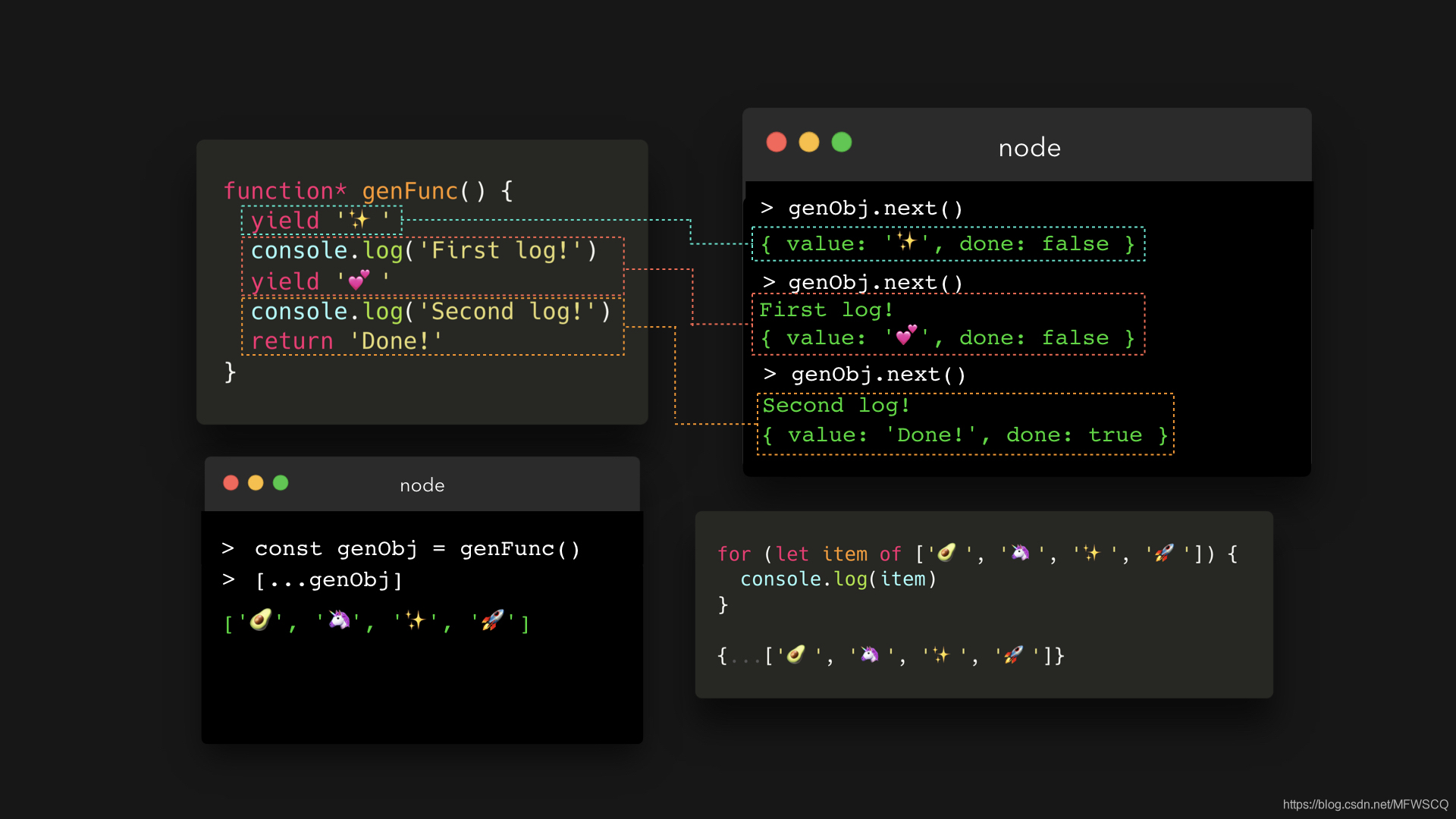The image size is (1456, 819).
Task: Click the sparkles emoji in the spread array line
Action: tap(941, 654)
